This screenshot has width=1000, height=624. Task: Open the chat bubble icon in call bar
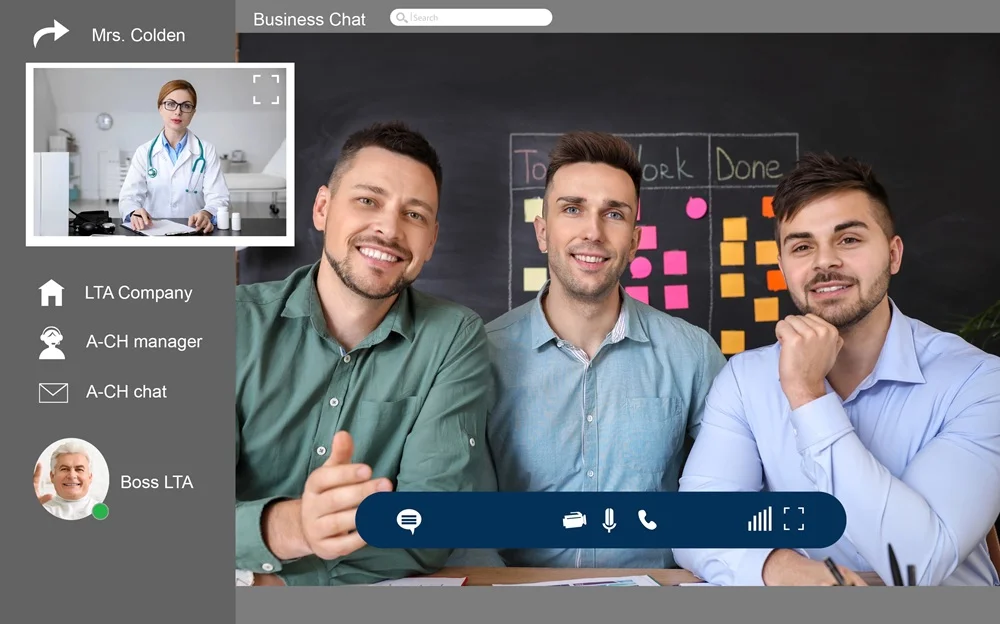[x=409, y=521]
